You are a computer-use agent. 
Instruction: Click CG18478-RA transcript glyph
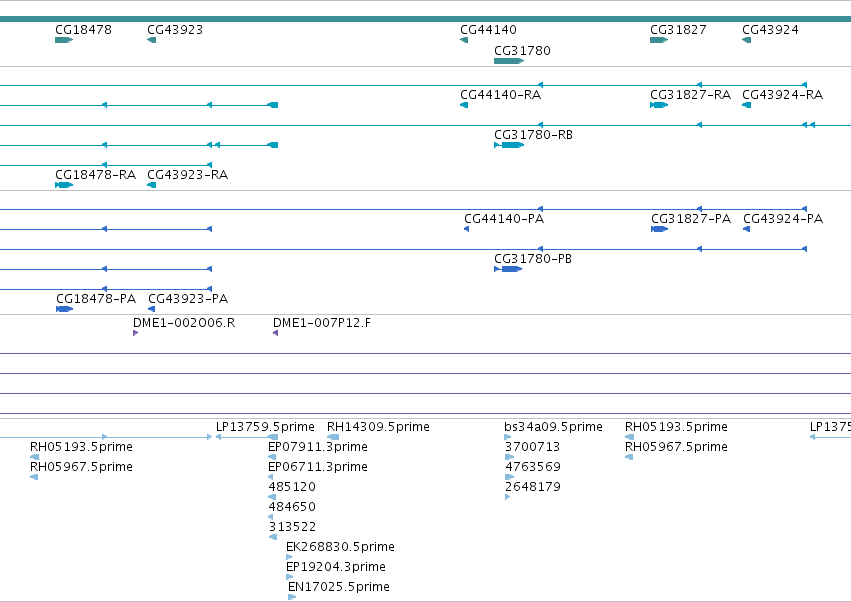click(x=64, y=185)
